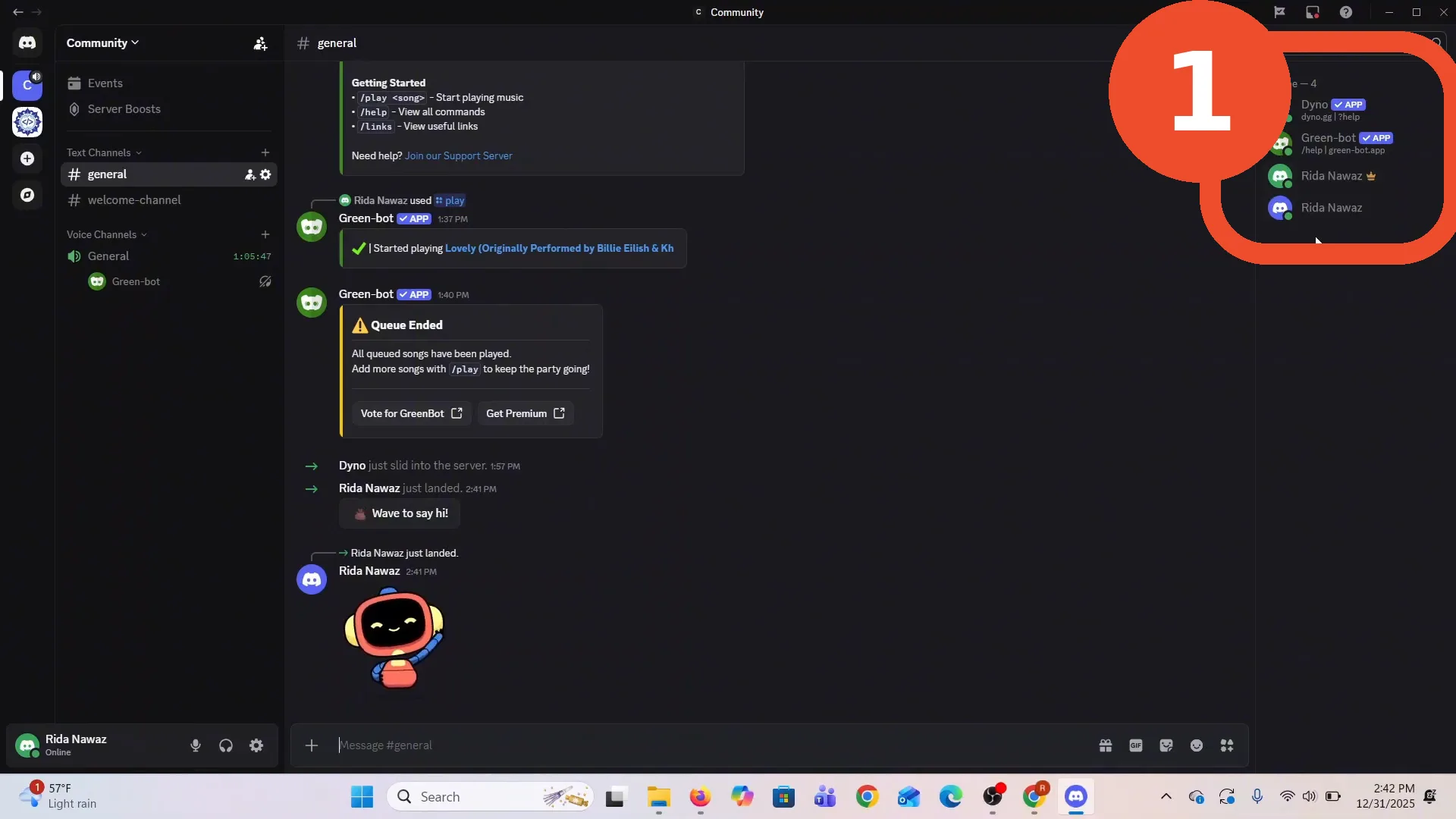Open Discover servers compass icon
The height and width of the screenshot is (819, 1456).
pyautogui.click(x=27, y=195)
